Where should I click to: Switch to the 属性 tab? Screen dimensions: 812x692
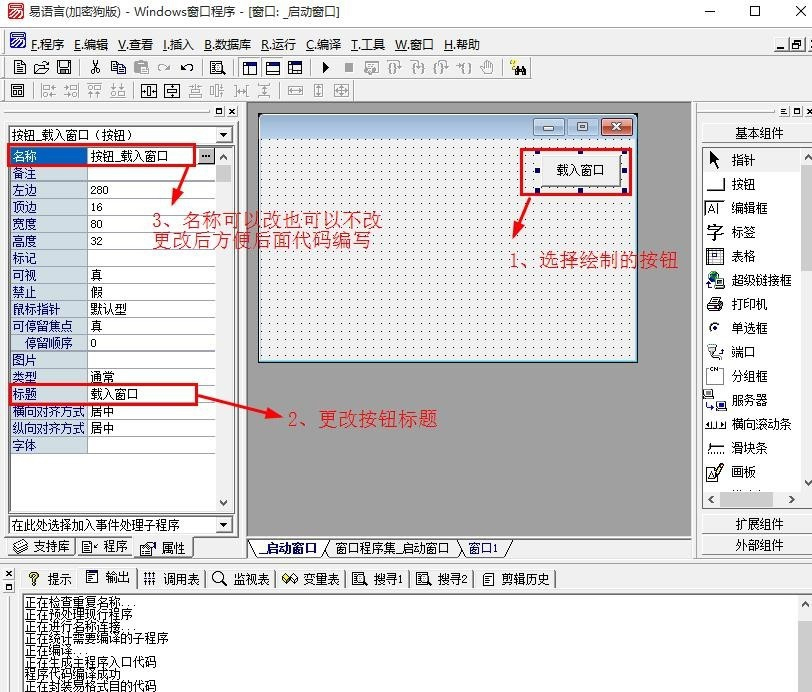(163, 548)
